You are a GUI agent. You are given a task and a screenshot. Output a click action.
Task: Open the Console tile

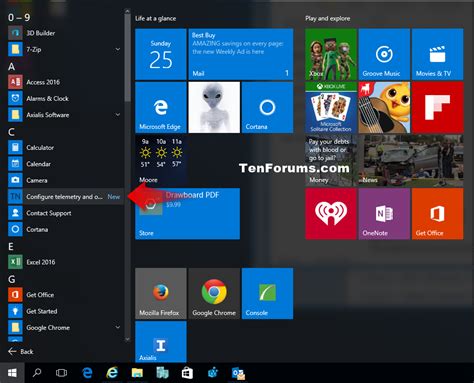pos(267,293)
